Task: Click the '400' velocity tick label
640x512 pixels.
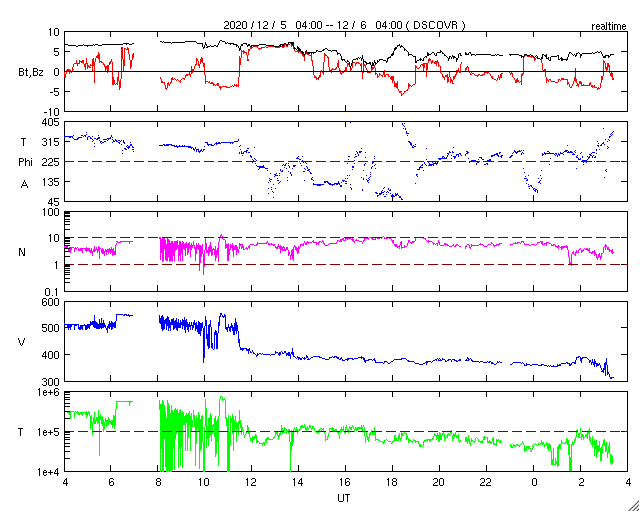Action: click(51, 355)
